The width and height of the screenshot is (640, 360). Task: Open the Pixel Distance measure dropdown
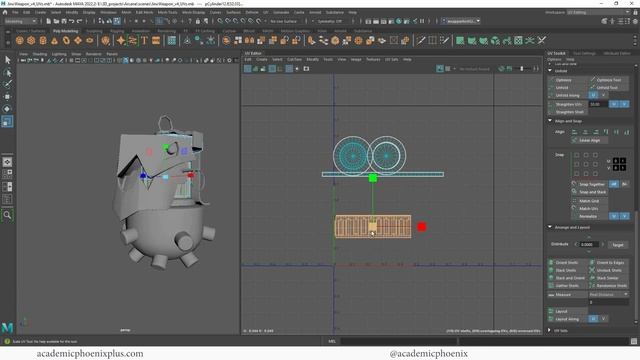(x=608, y=294)
